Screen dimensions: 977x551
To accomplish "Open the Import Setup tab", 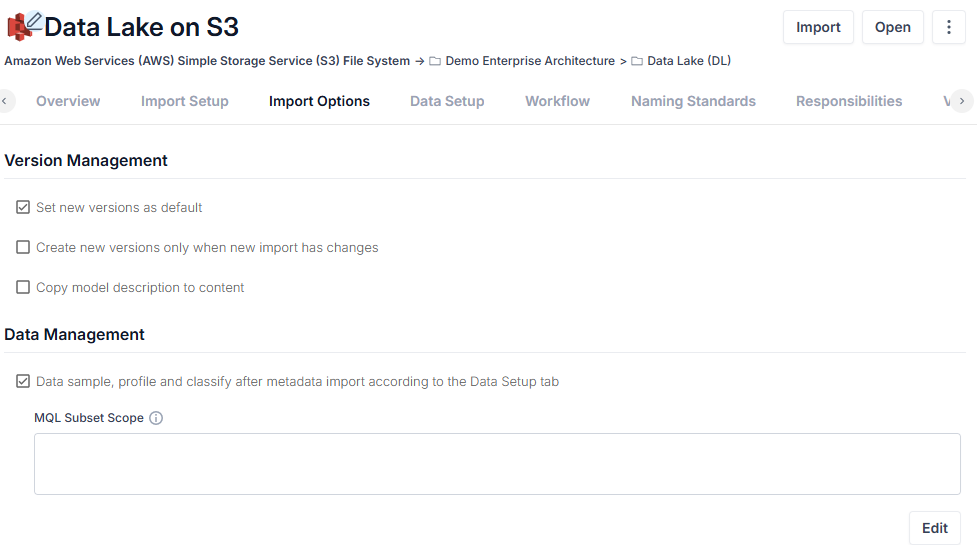I will tap(184, 101).
